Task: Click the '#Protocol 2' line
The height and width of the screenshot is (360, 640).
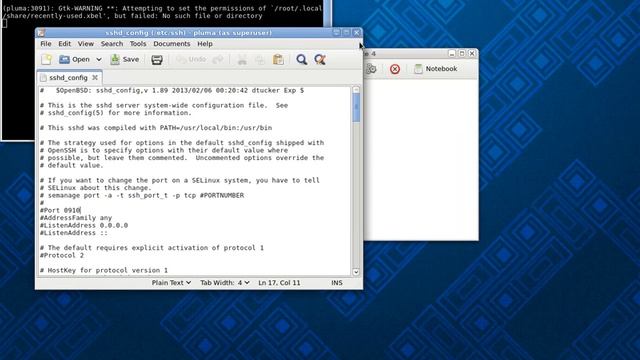Action: click(x=62, y=255)
